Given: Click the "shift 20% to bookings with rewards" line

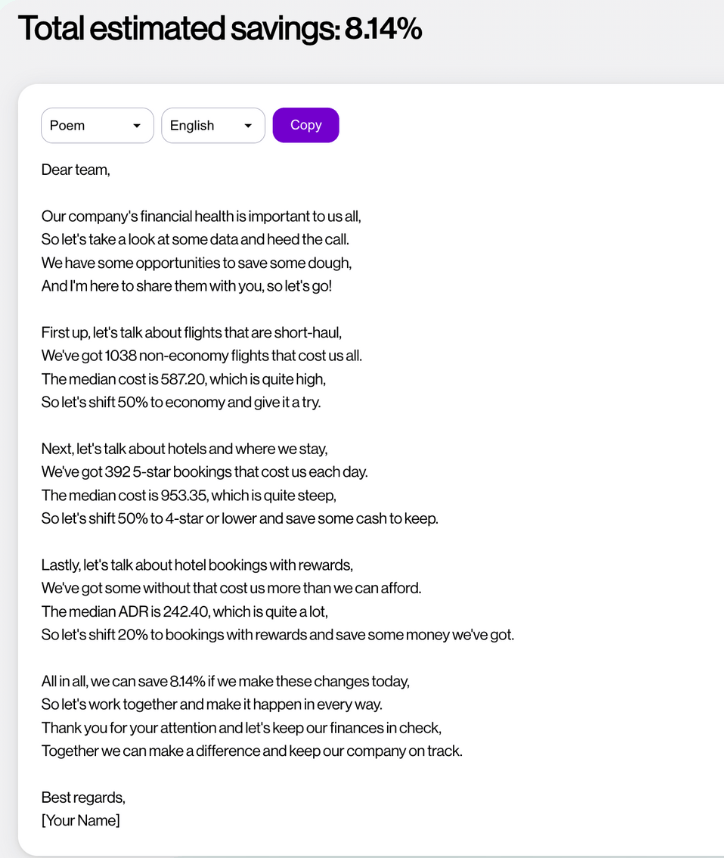Looking at the screenshot, I should coord(277,634).
